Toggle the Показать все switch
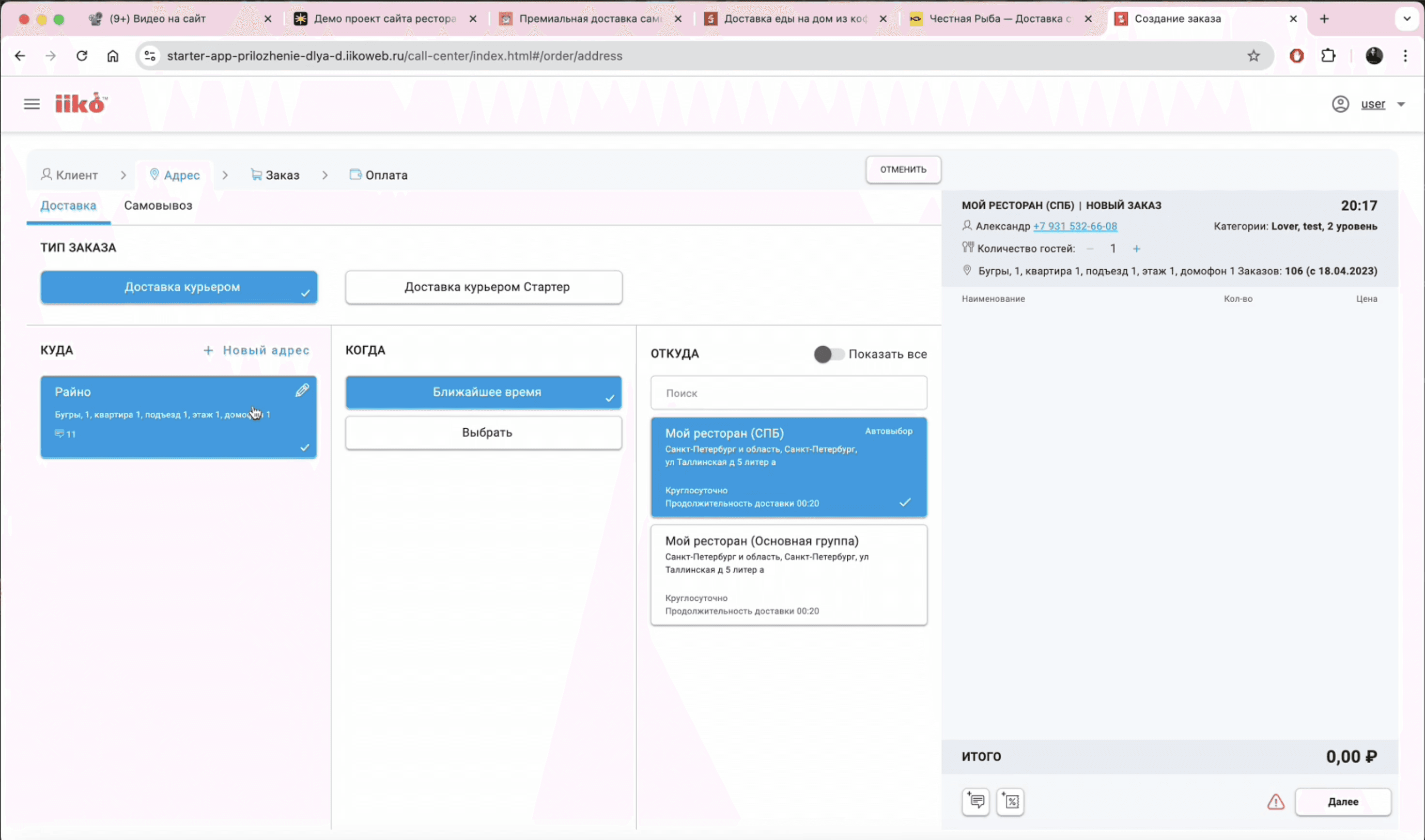This screenshot has height=840, width=1425. coord(828,354)
